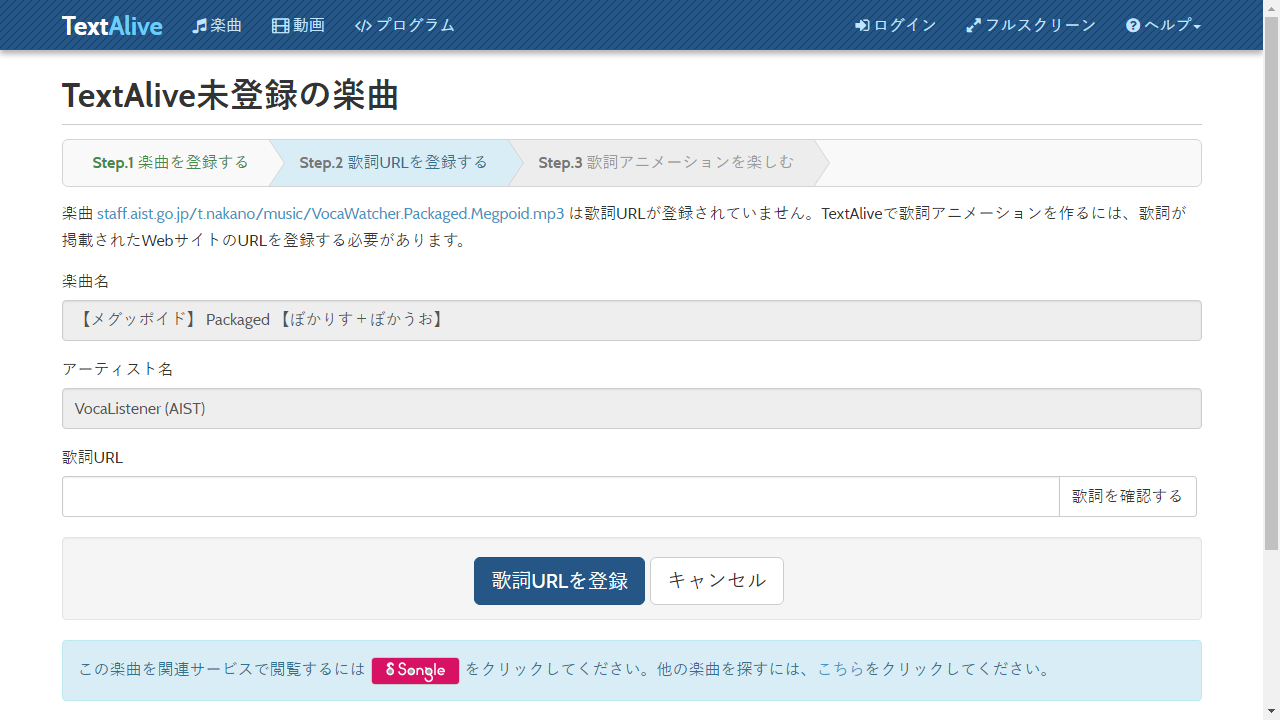
Task: Select the プログラム code icon
Action: (363, 25)
